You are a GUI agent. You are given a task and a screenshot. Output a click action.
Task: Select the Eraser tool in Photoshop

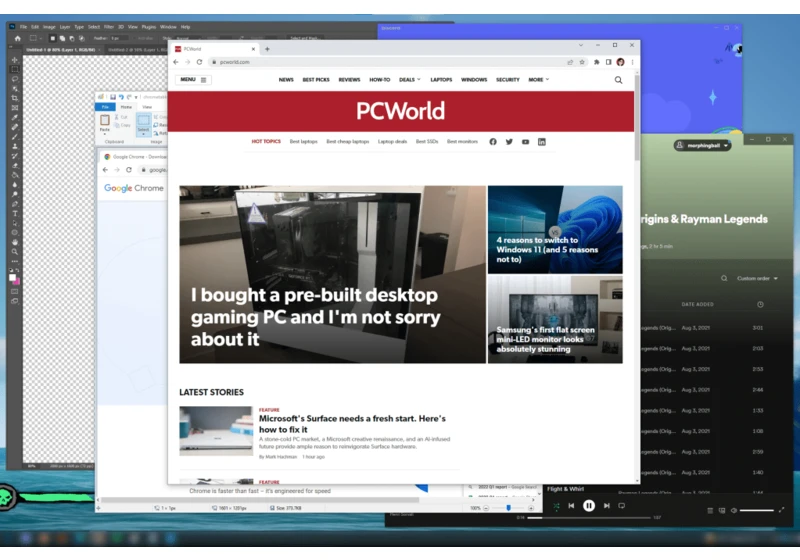pos(15,166)
